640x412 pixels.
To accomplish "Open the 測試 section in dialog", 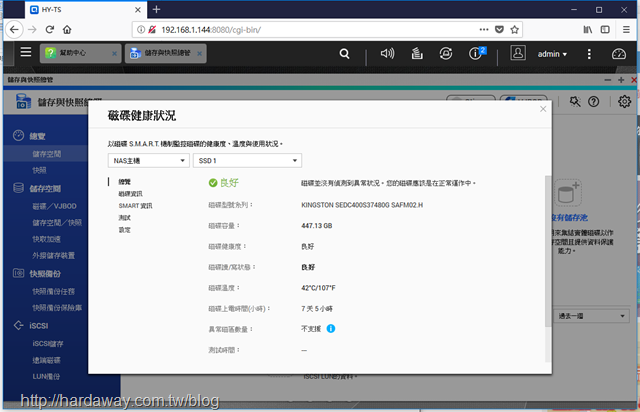I will pyautogui.click(x=124, y=218).
